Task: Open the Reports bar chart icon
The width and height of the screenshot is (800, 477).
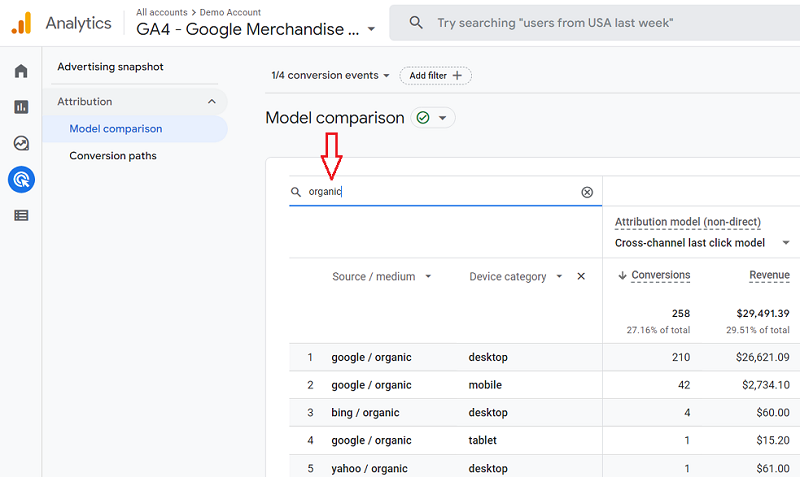Action: [x=21, y=107]
